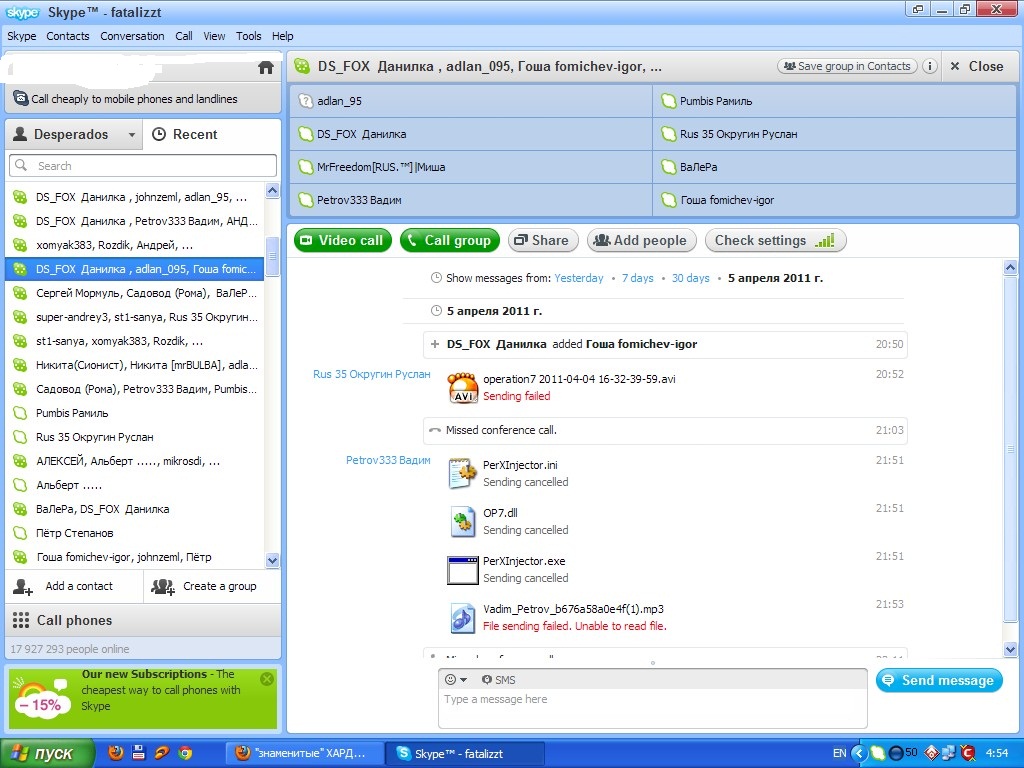Click Create a group

(x=212, y=586)
